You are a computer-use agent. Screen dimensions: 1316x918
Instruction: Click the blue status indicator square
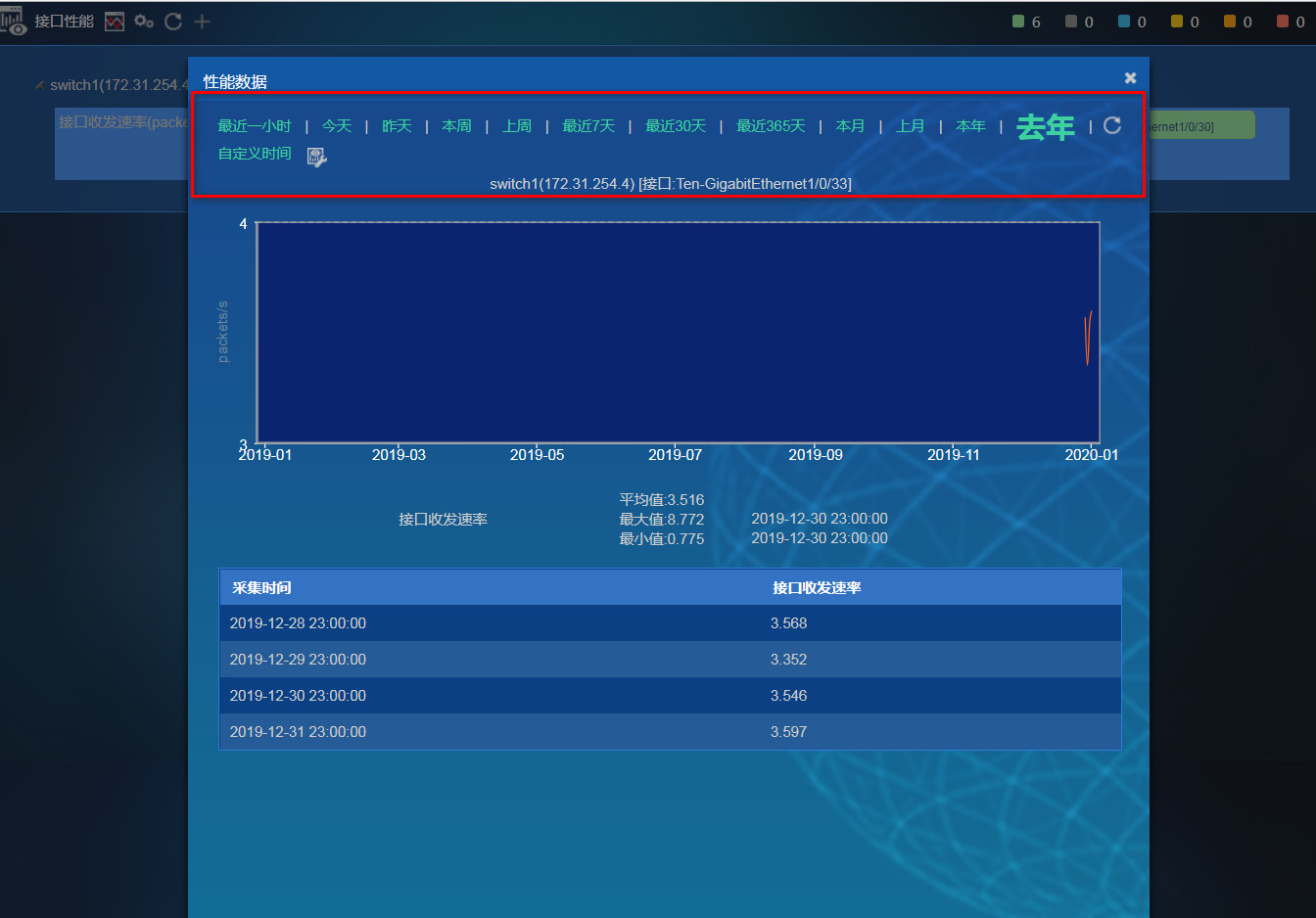coord(1124,22)
